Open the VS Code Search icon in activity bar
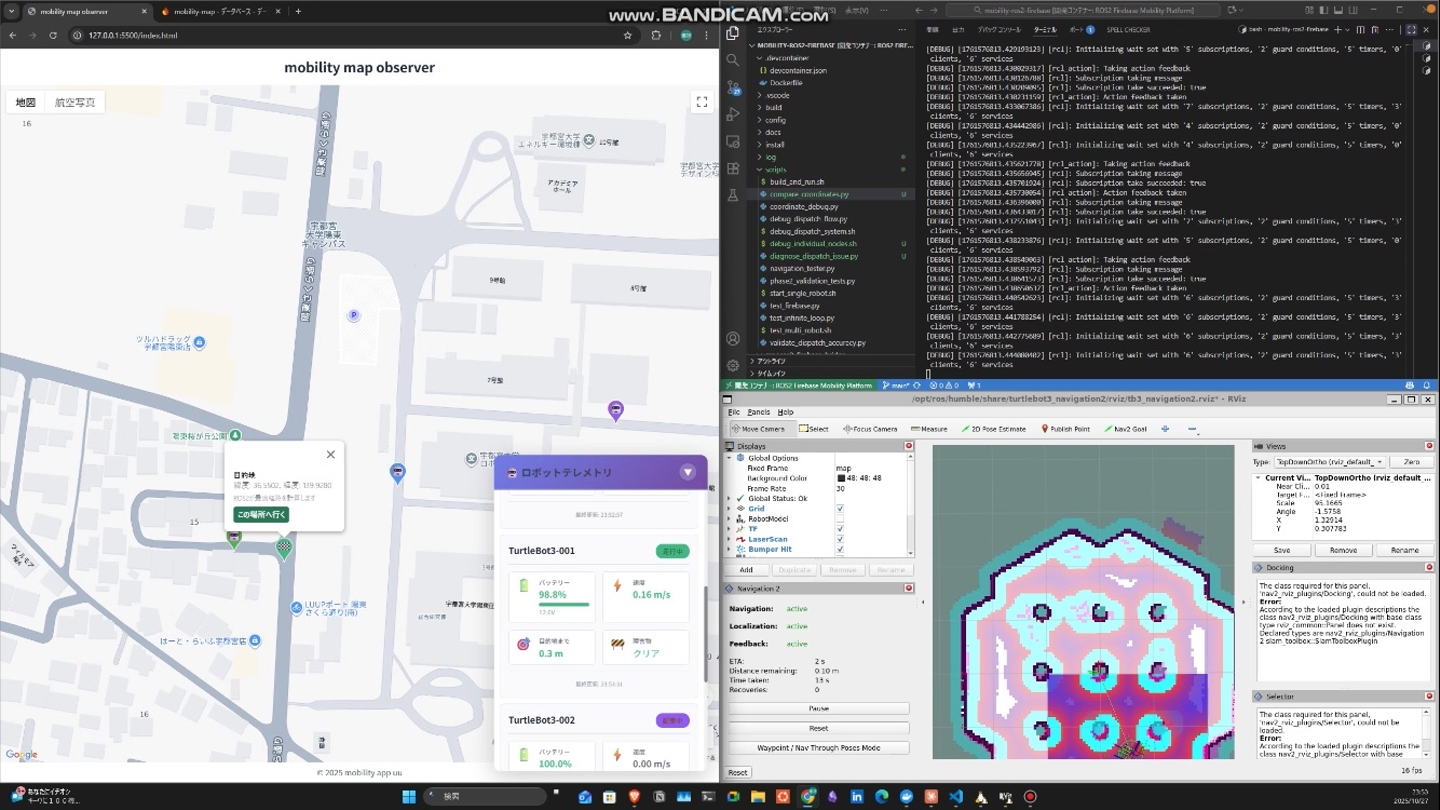 click(733, 60)
